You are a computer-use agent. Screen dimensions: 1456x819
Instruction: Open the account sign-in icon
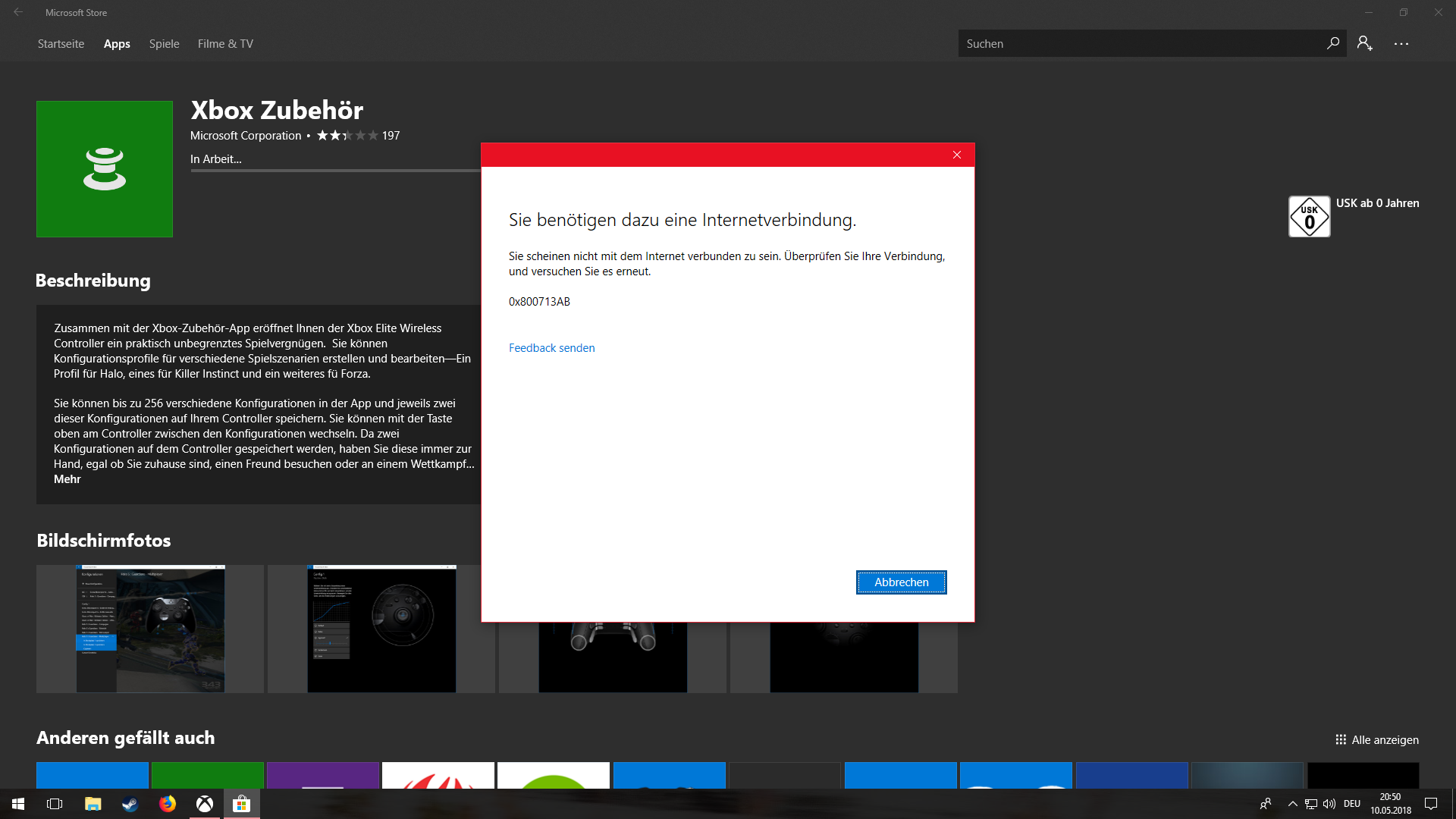point(1365,43)
